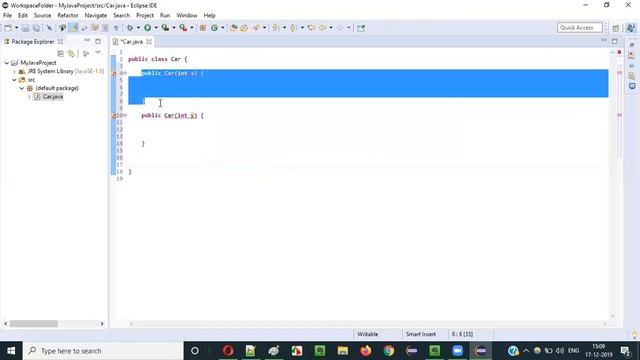The height and width of the screenshot is (360, 640).
Task: Minimize the Package Explorer view
Action: pyautogui.click(x=87, y=41)
